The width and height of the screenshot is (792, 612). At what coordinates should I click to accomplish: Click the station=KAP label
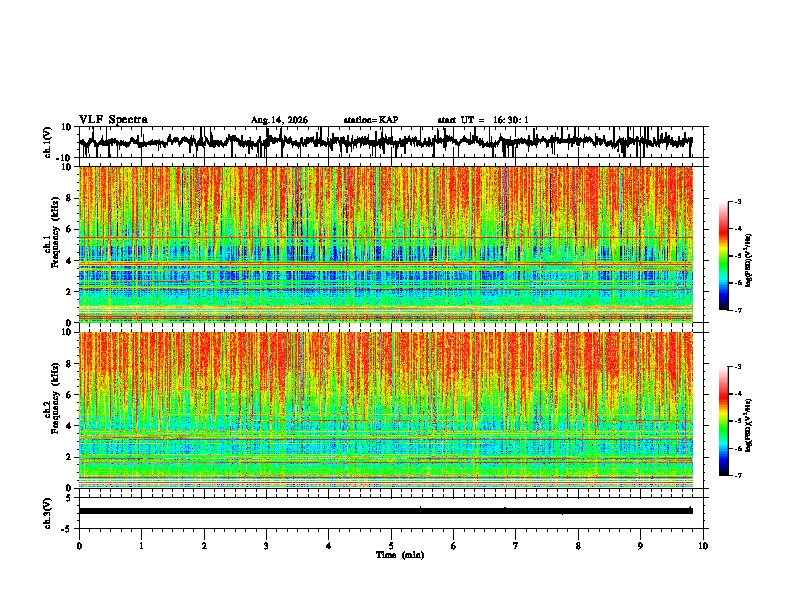pos(371,120)
